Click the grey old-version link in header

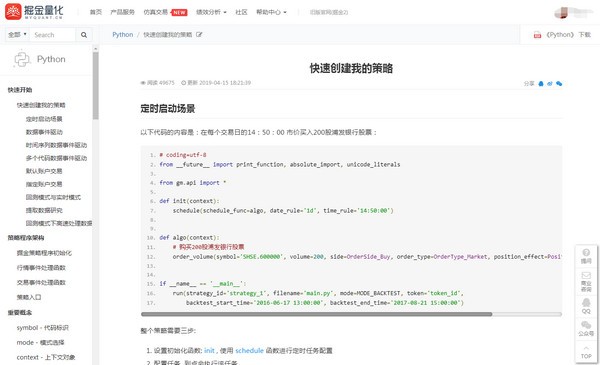pos(329,12)
